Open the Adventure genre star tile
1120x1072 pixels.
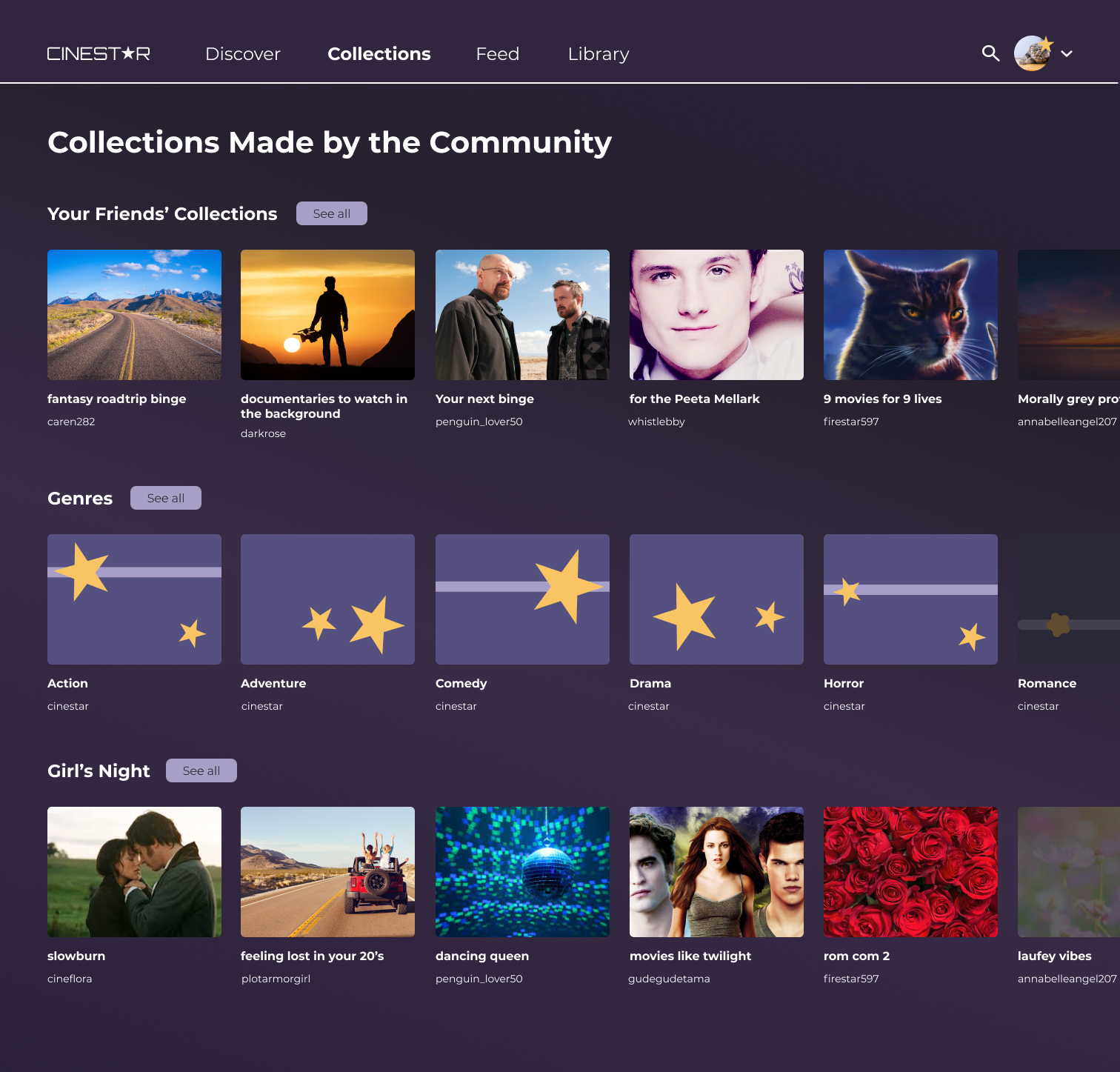pyautogui.click(x=327, y=599)
